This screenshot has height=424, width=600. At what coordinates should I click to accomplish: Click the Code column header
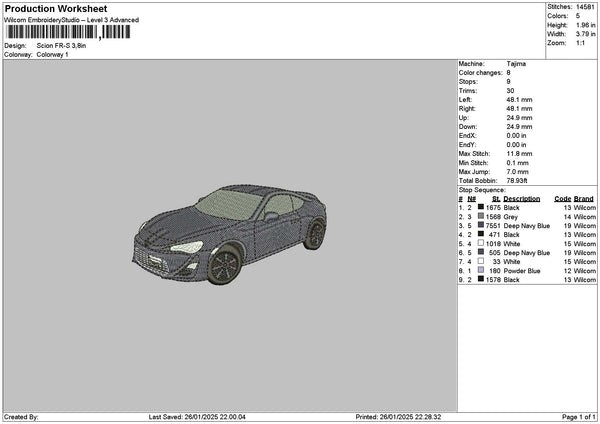point(562,198)
